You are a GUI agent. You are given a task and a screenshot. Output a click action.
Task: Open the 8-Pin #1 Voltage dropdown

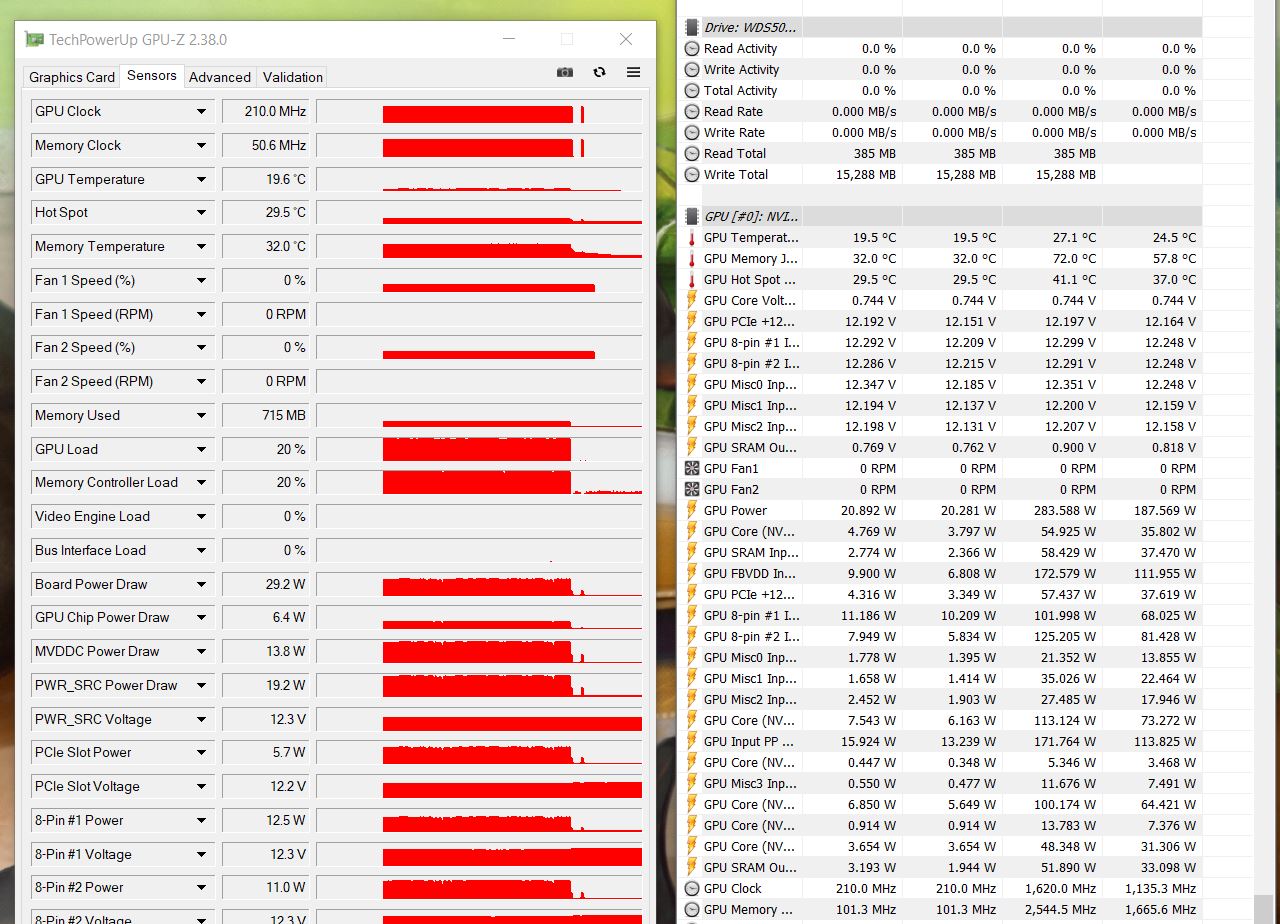201,855
